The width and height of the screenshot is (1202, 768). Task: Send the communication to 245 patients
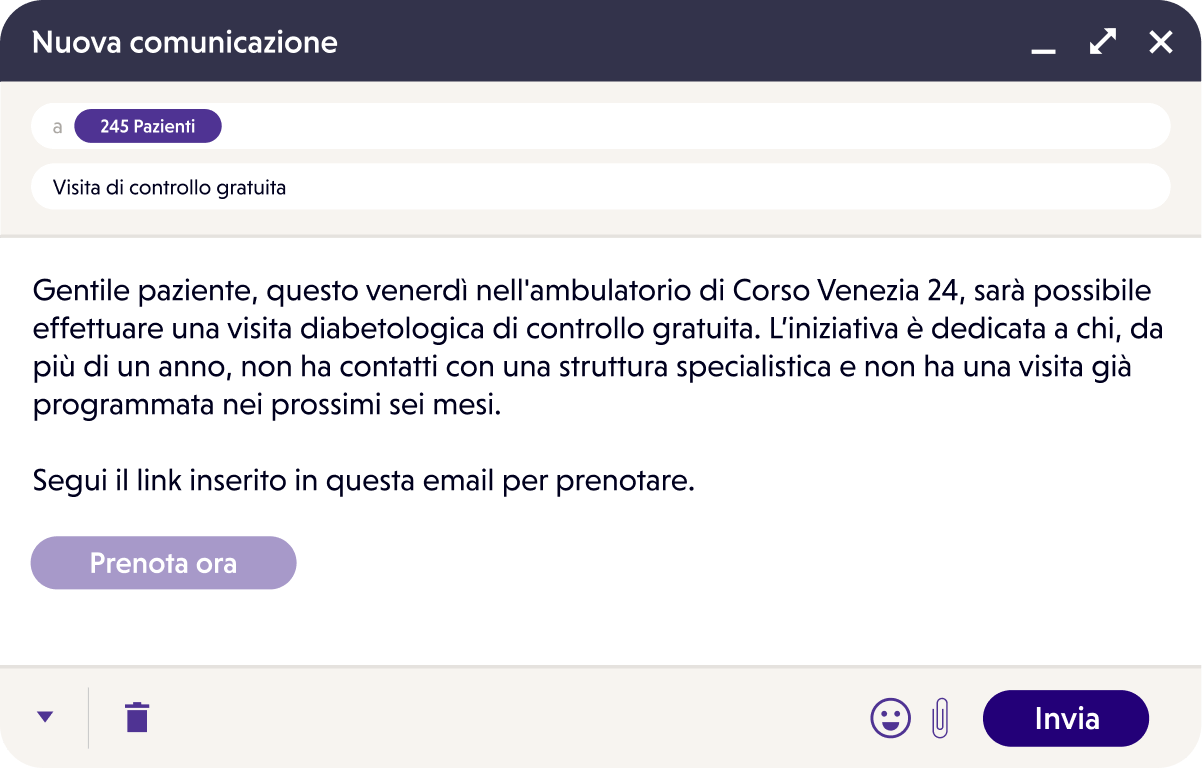pos(1065,718)
